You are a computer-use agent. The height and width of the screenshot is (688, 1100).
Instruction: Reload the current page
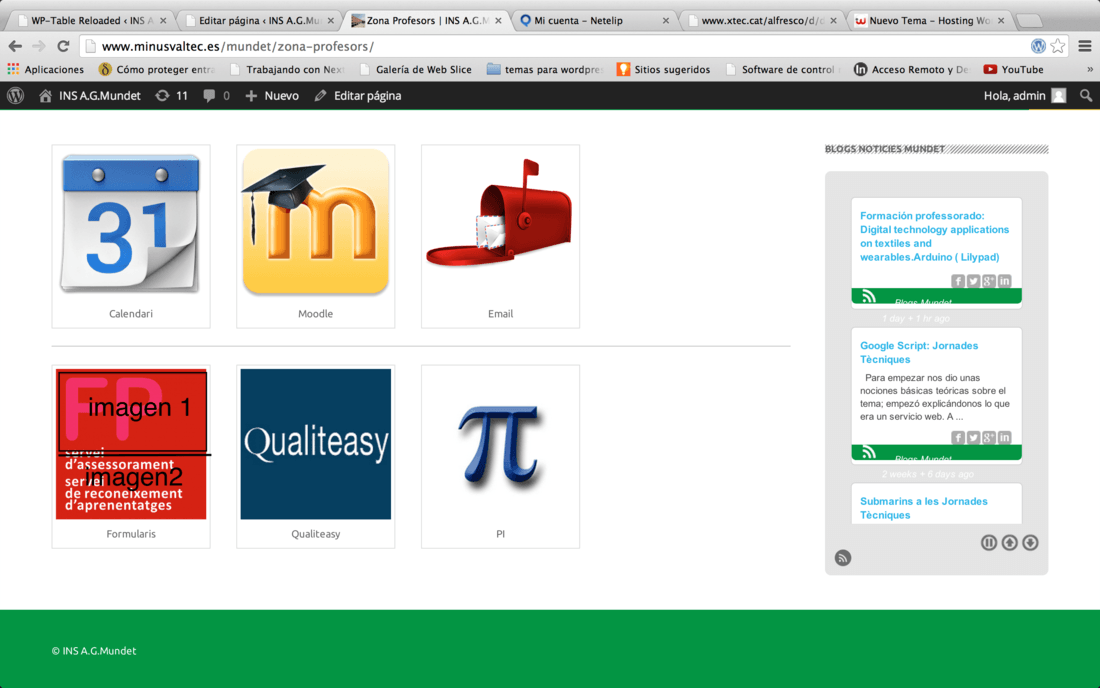tap(63, 46)
